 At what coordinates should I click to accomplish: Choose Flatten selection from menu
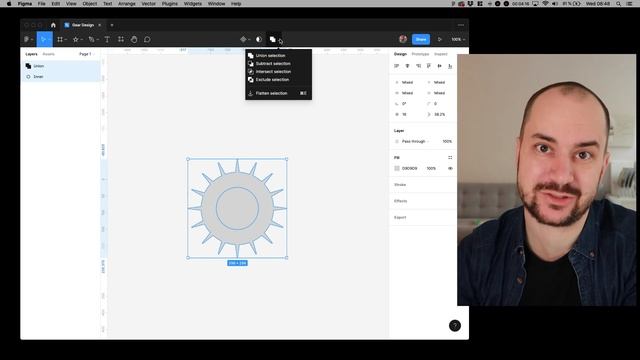[278, 93]
